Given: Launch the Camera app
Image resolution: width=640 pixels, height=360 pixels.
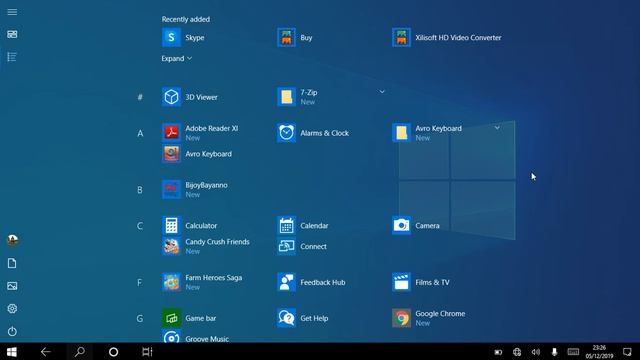Looking at the screenshot, I should point(416,226).
